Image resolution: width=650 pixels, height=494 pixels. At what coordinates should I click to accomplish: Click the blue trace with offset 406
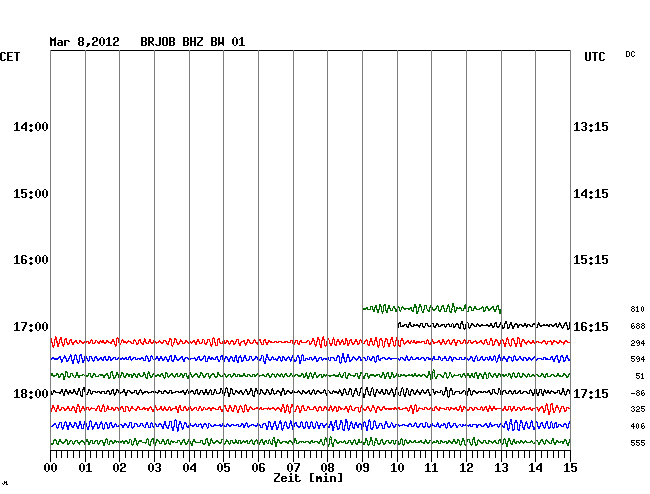point(310,425)
